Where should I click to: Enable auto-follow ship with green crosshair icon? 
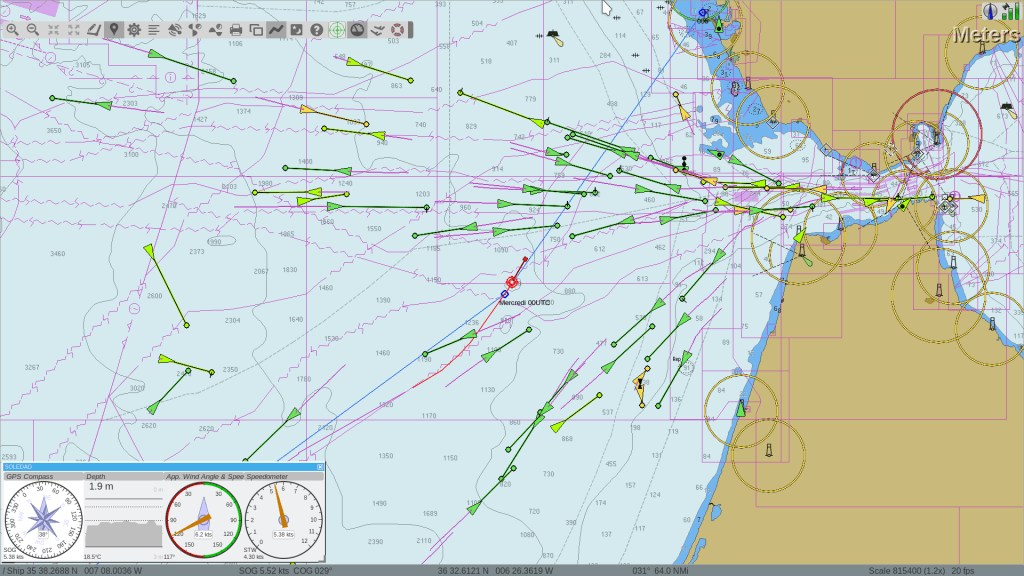(x=336, y=29)
